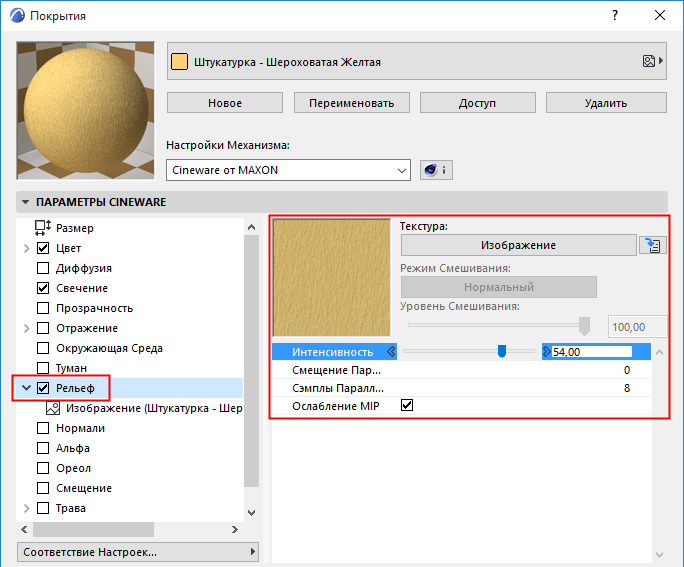Viewport: 684px width, 567px height.
Task: Click the Доступ button
Action: click(x=478, y=103)
